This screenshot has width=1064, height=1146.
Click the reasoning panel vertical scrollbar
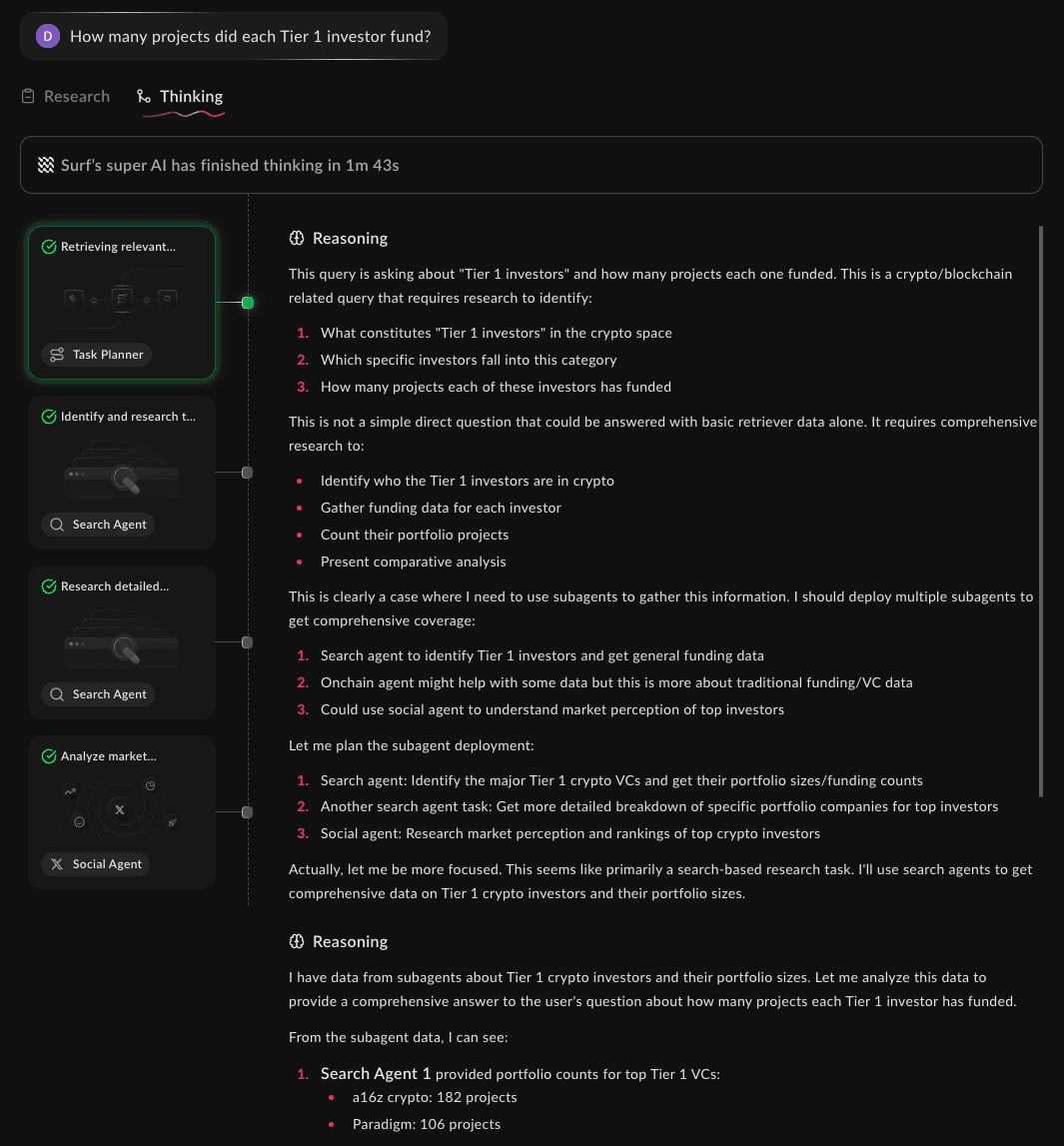1041,512
